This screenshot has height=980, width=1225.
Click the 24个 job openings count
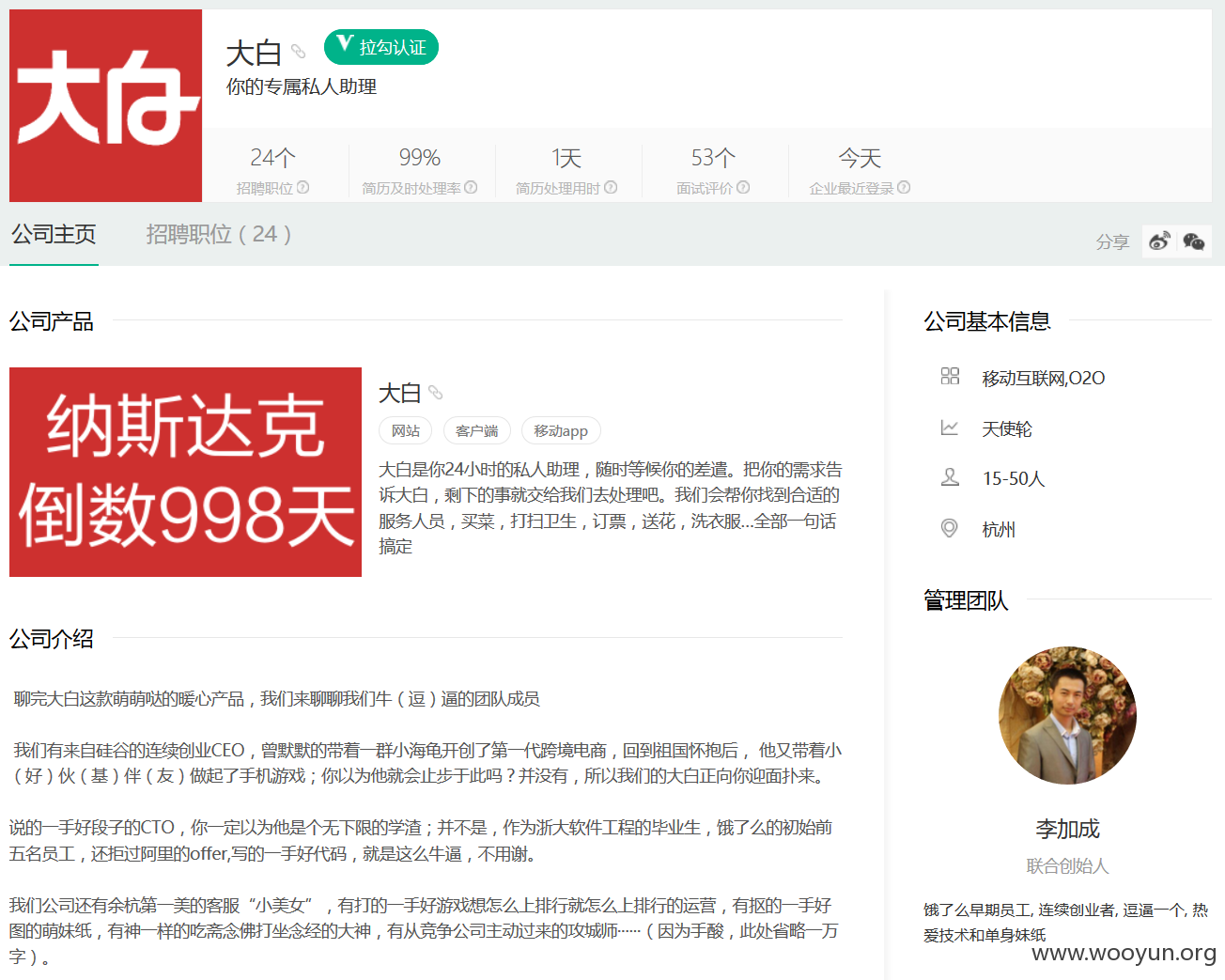point(272,157)
